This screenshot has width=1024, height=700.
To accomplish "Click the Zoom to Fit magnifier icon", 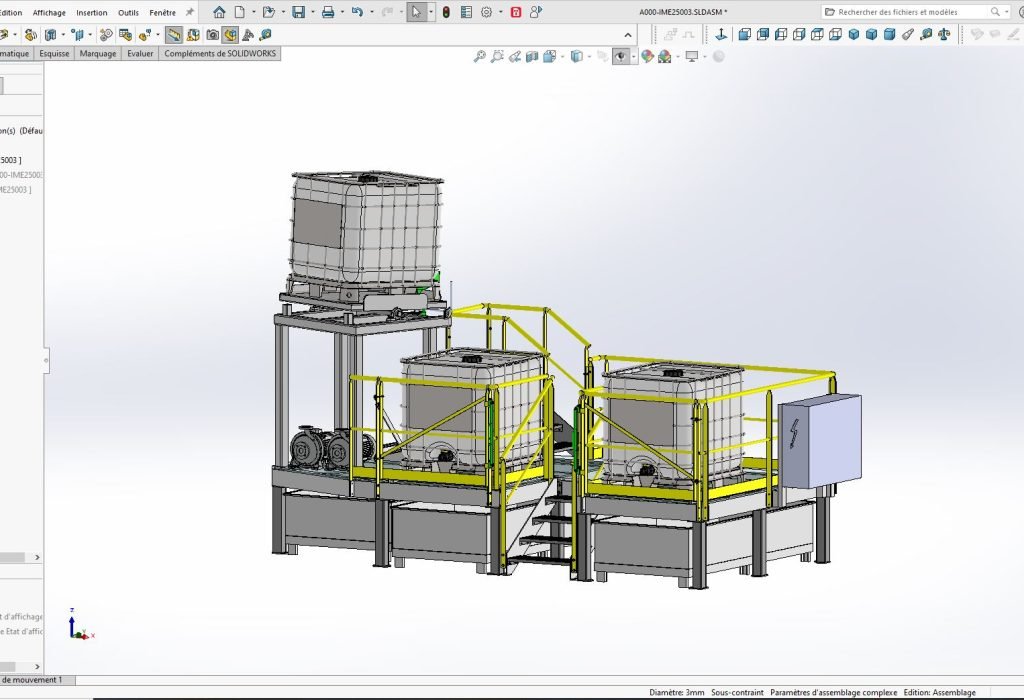I will (x=480, y=56).
